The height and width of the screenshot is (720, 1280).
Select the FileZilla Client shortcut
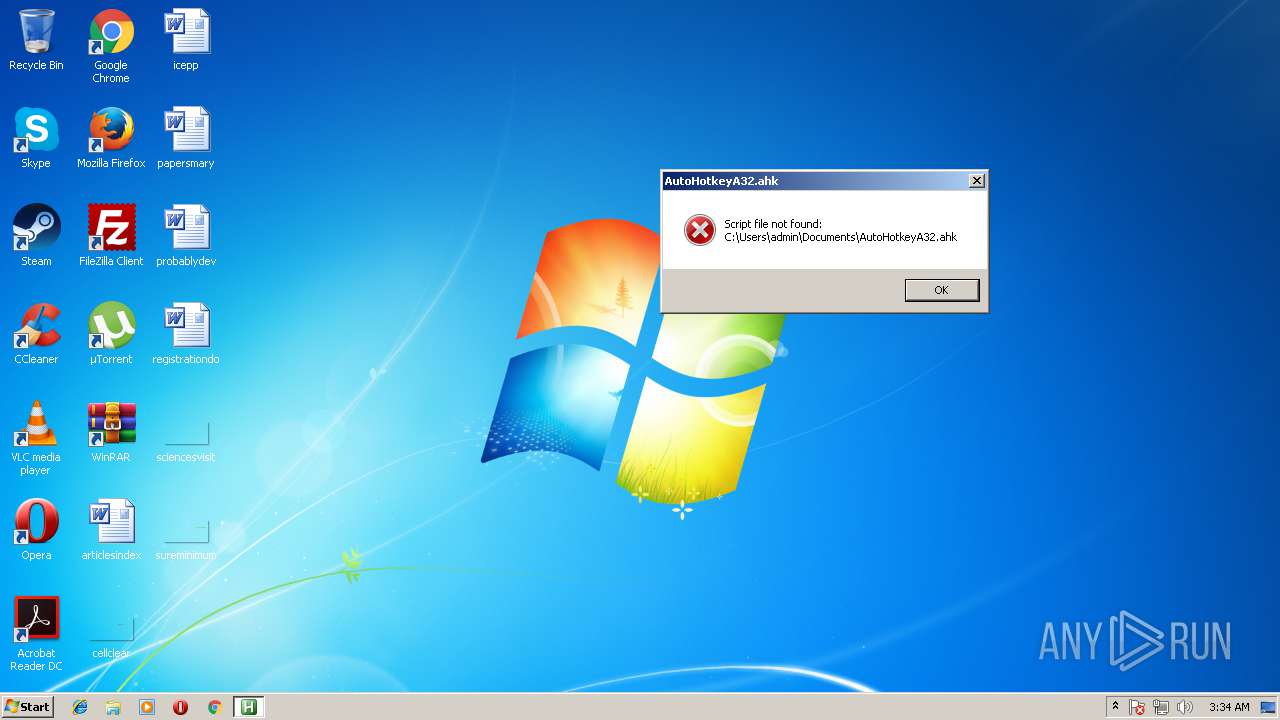[x=111, y=236]
